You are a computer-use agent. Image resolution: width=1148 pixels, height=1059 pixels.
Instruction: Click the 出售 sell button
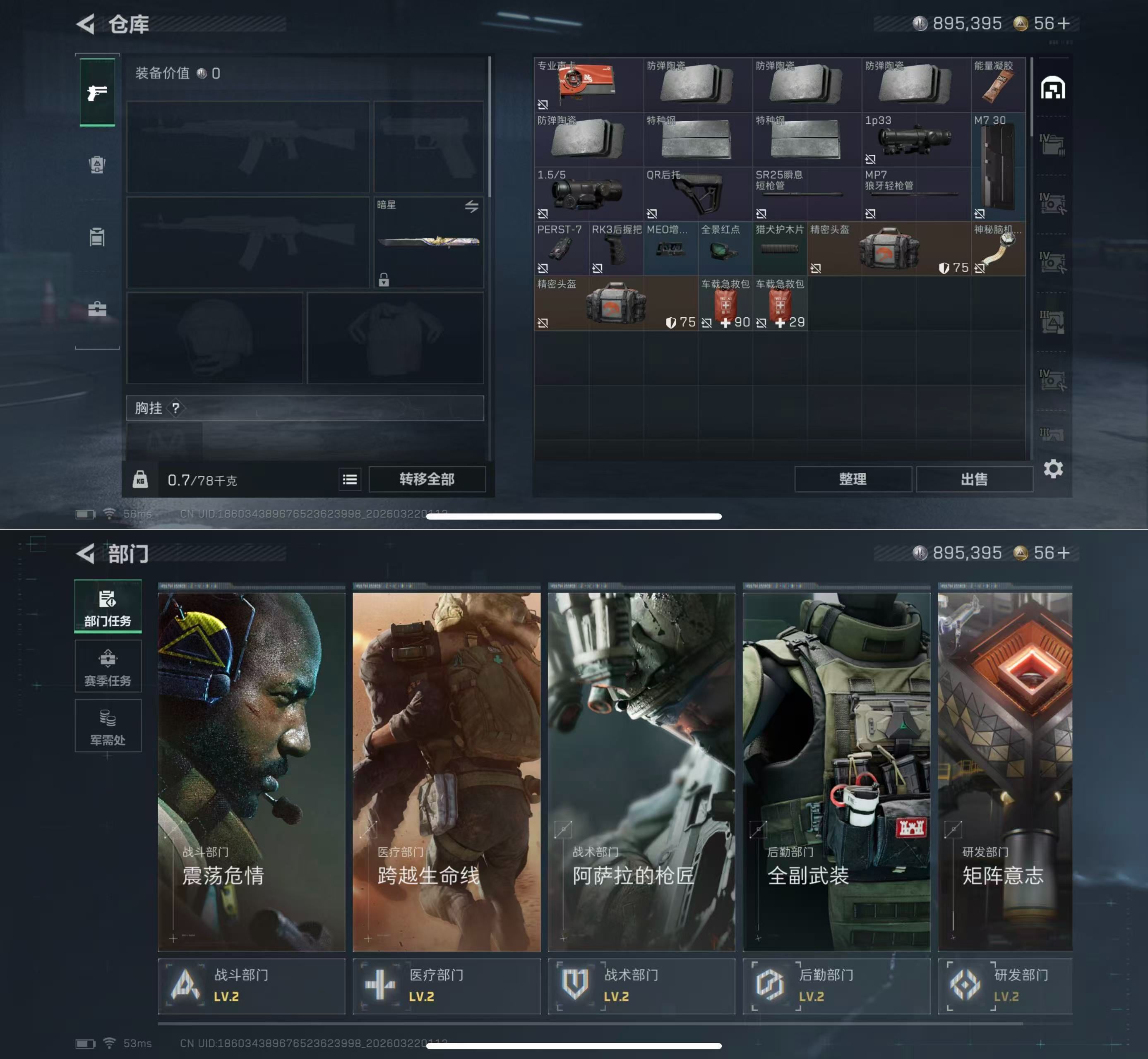[974, 479]
